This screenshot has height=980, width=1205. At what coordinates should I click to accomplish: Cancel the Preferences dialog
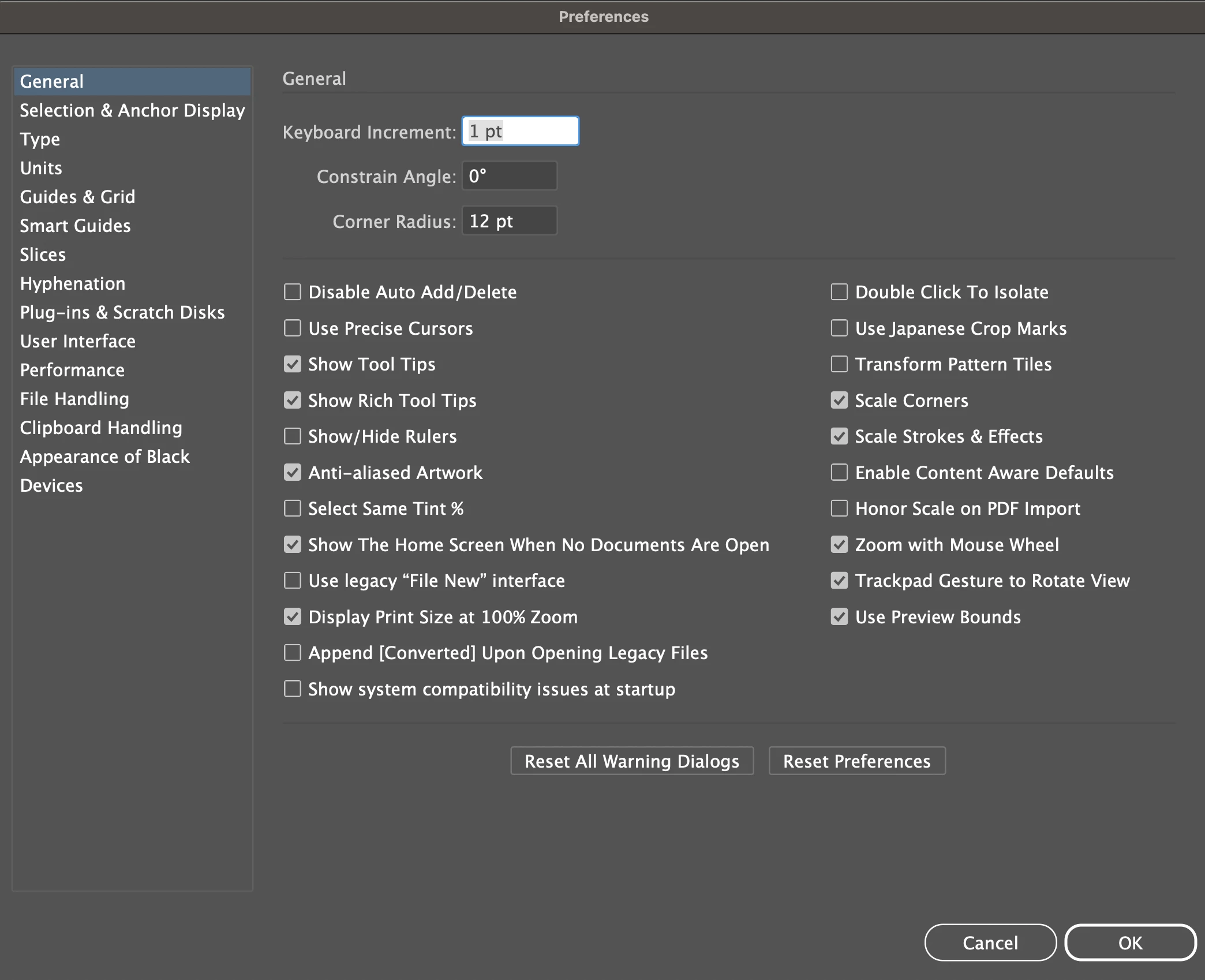(990, 942)
